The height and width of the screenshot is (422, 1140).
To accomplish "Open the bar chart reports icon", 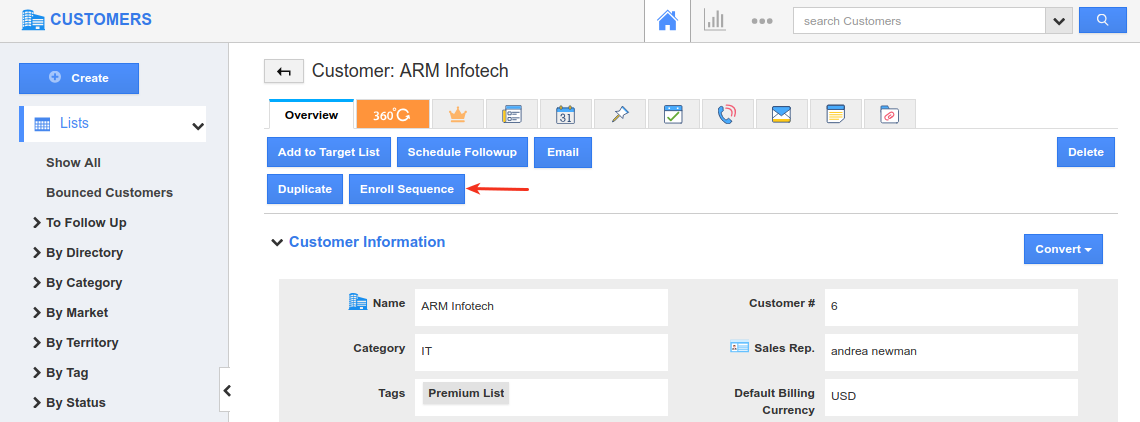I will pyautogui.click(x=714, y=20).
